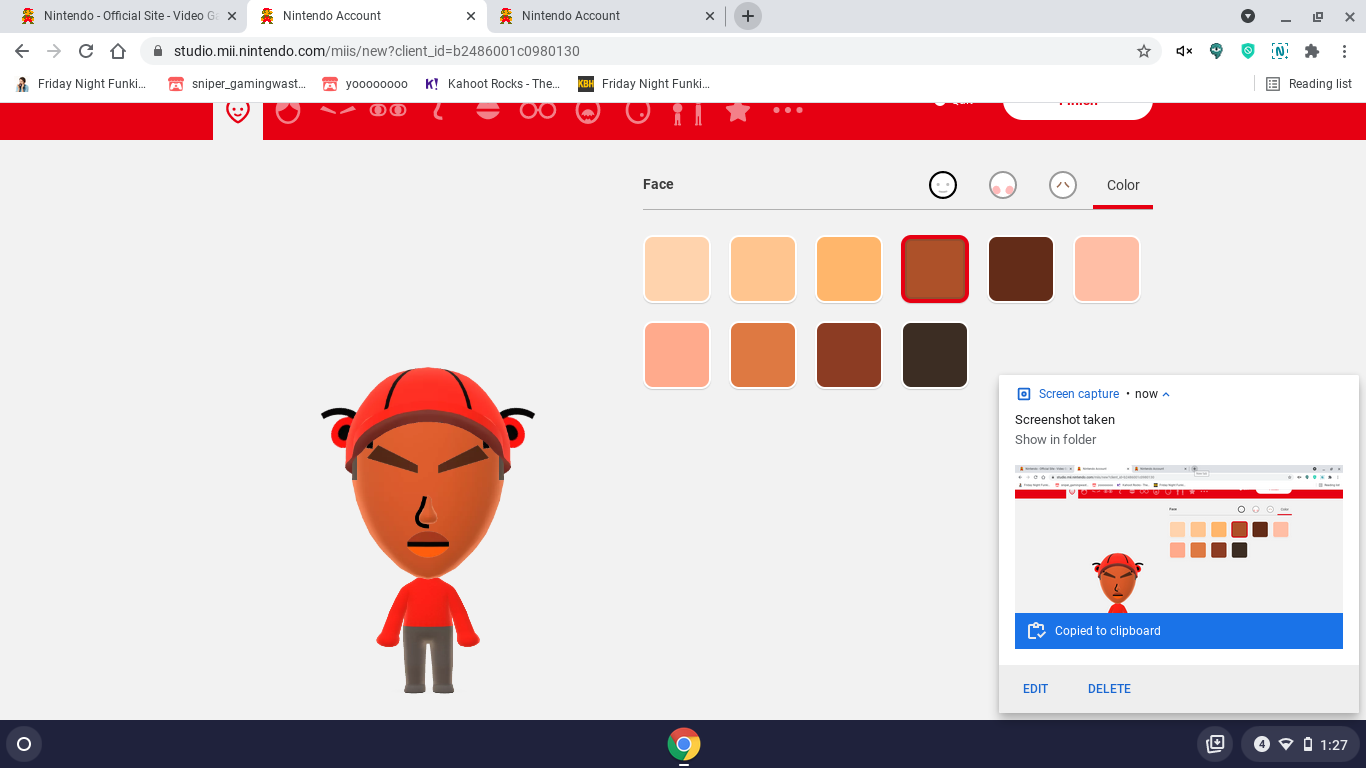
Task: Click Show in folder text
Action: point(1055,440)
